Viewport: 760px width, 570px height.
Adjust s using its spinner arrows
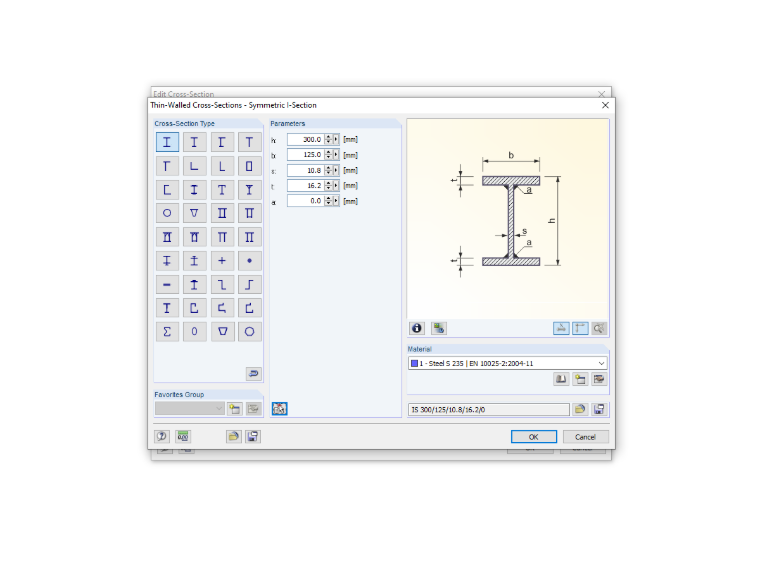pyautogui.click(x=329, y=170)
